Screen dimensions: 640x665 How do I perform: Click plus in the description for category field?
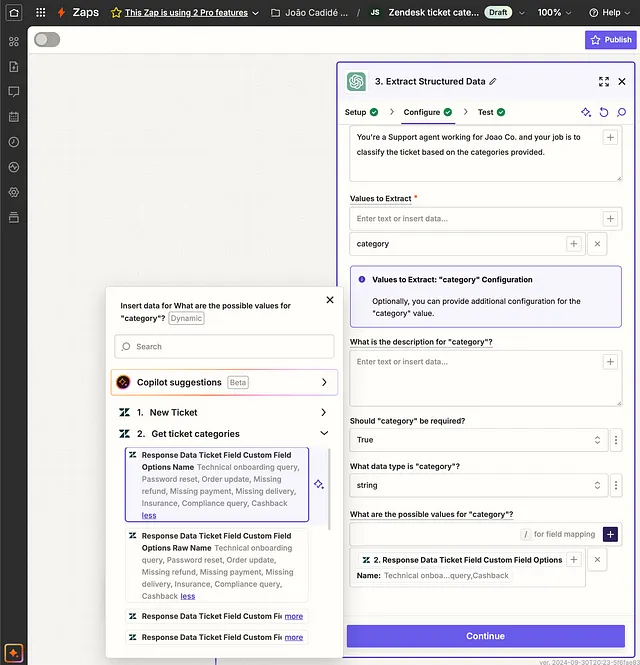pyautogui.click(x=610, y=362)
